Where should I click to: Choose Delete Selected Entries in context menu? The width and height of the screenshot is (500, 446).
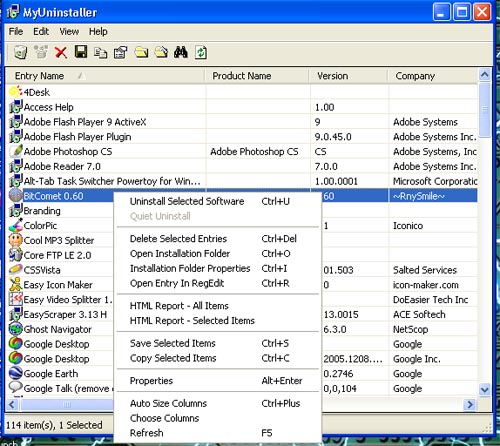[x=218, y=239]
